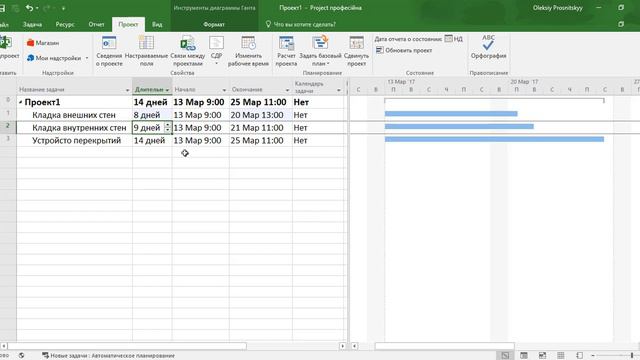
Task: Select the Проект ribbon tab
Action: (x=128, y=24)
